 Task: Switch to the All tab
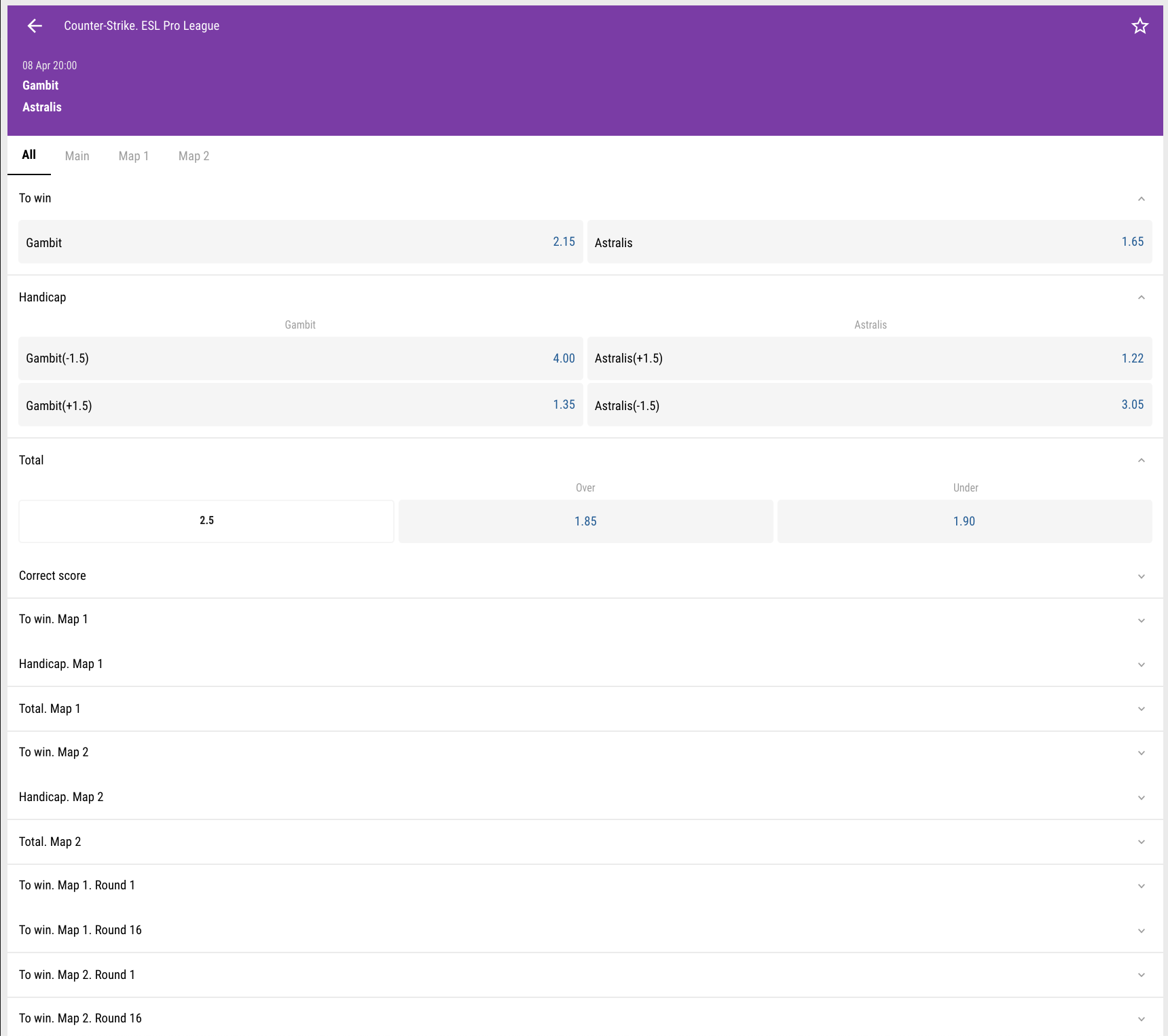[29, 155]
